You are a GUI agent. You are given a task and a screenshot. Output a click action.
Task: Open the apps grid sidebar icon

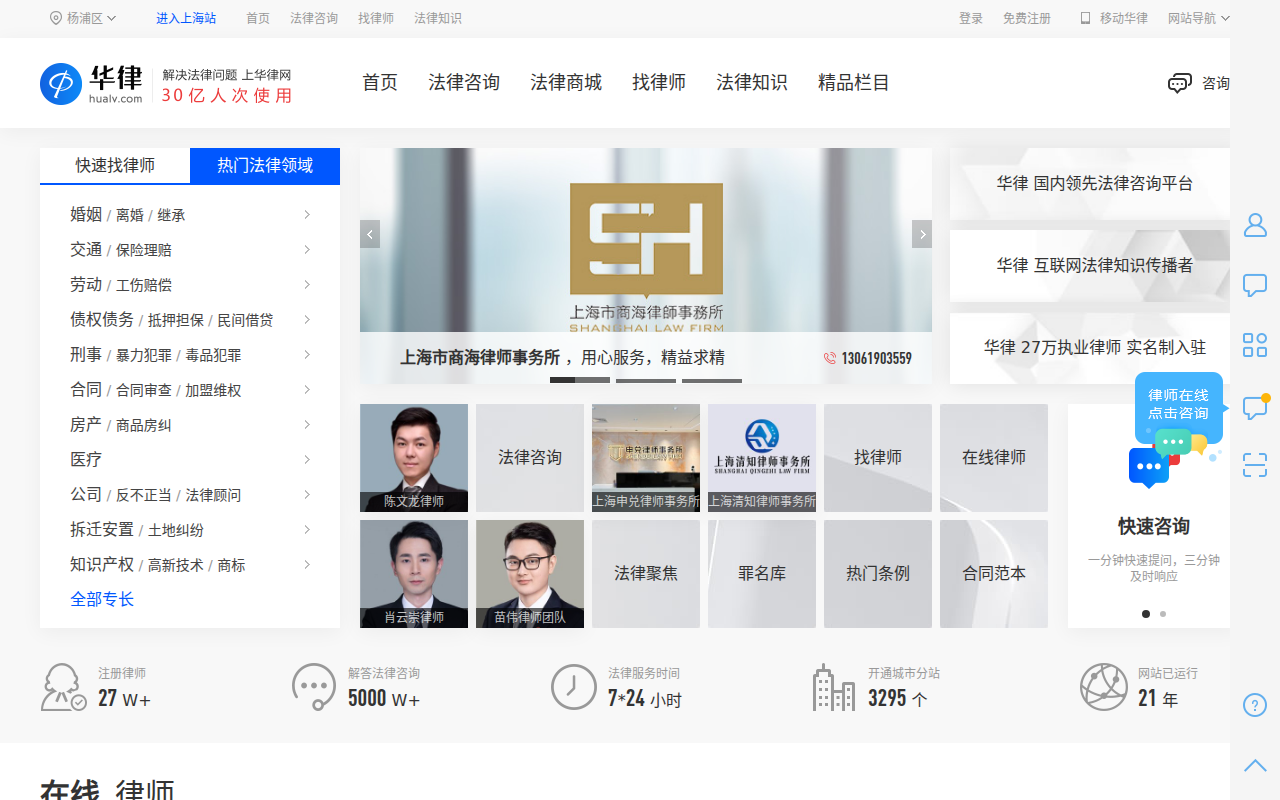pos(1255,345)
